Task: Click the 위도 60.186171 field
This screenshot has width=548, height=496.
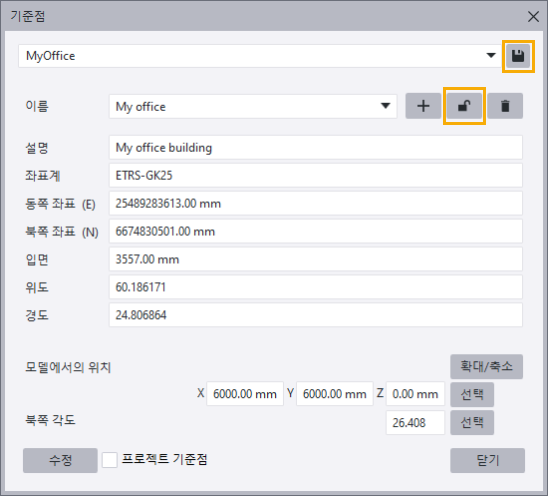Action: (316, 287)
